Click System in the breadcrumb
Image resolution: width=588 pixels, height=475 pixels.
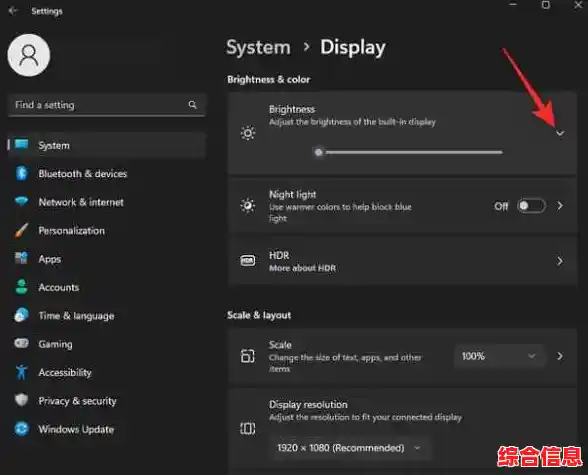pyautogui.click(x=258, y=48)
